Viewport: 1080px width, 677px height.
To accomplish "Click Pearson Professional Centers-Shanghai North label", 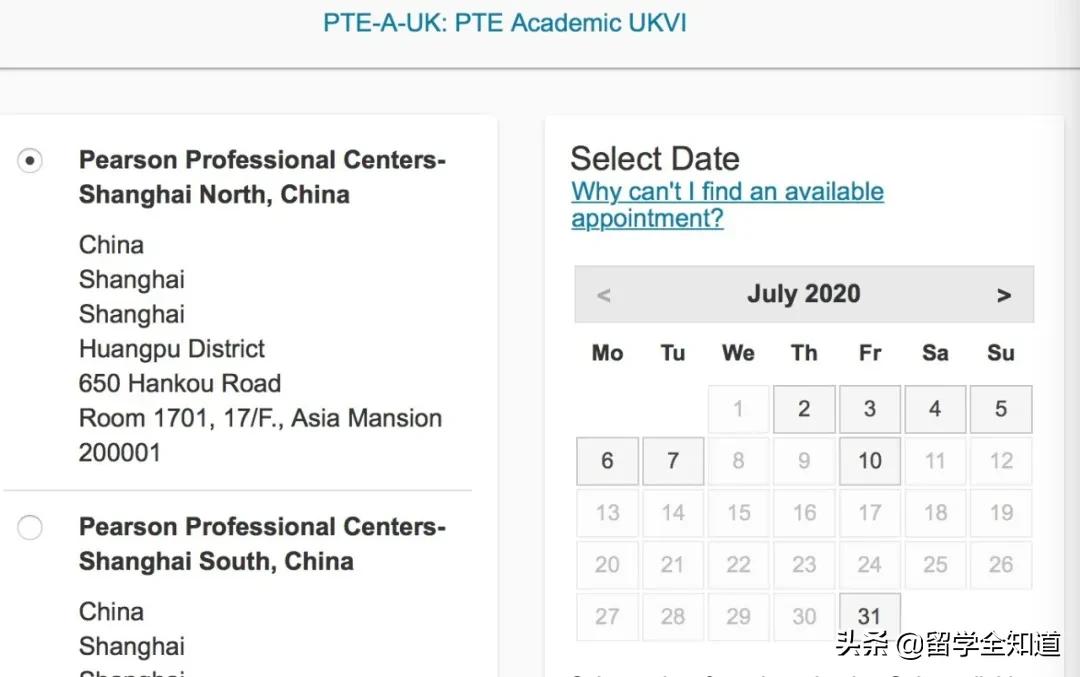I will point(262,177).
